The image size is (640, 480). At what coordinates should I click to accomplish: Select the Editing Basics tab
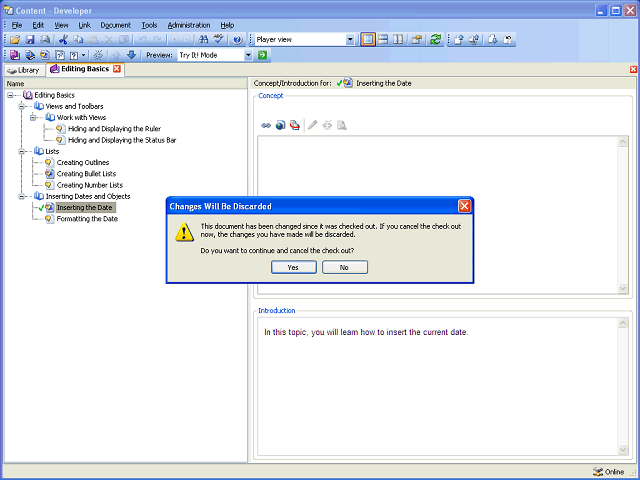tap(85, 69)
